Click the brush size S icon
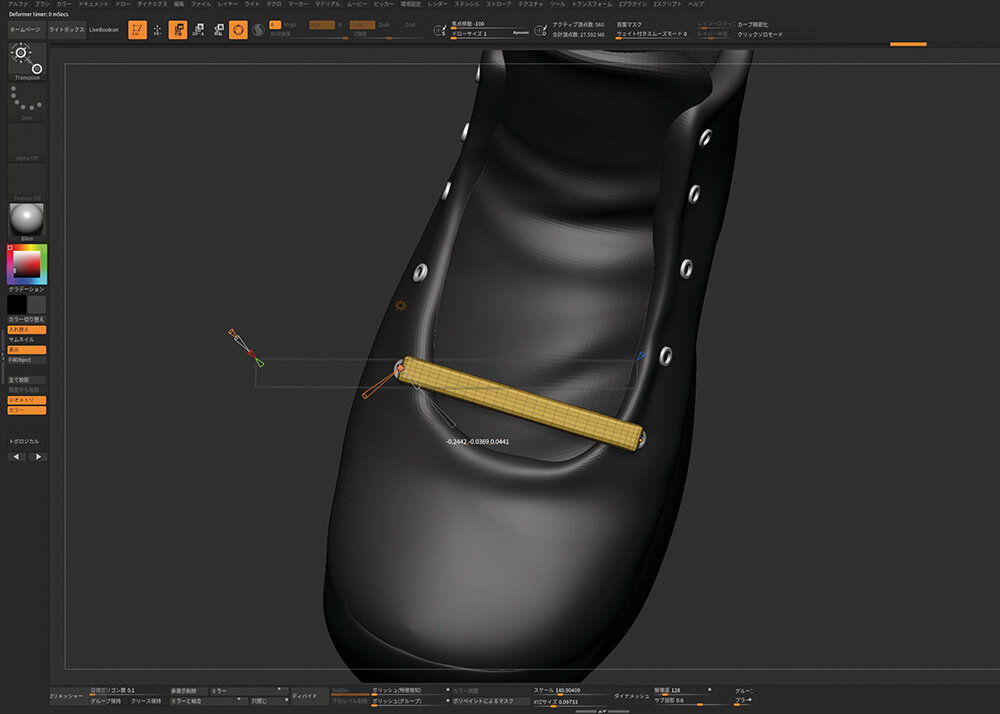 pyautogui.click(x=439, y=30)
